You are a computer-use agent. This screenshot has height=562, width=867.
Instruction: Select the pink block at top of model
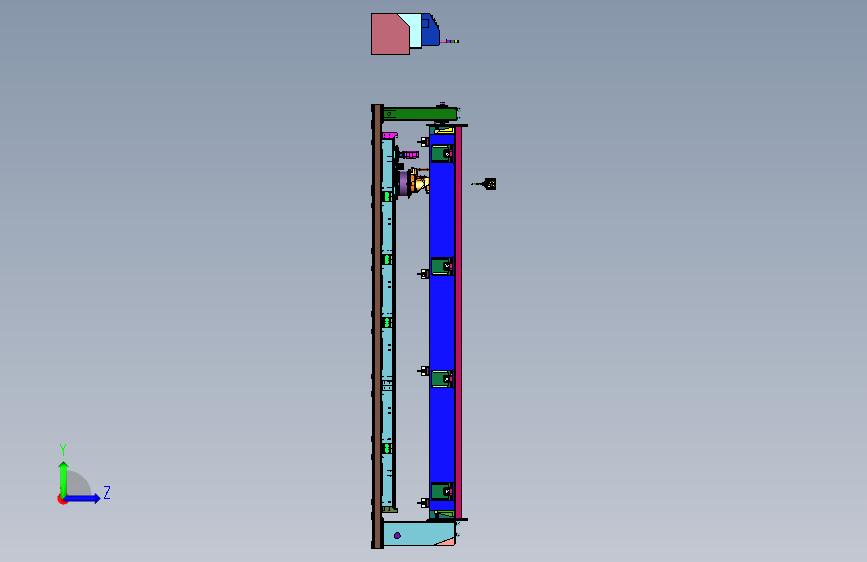[x=388, y=34]
